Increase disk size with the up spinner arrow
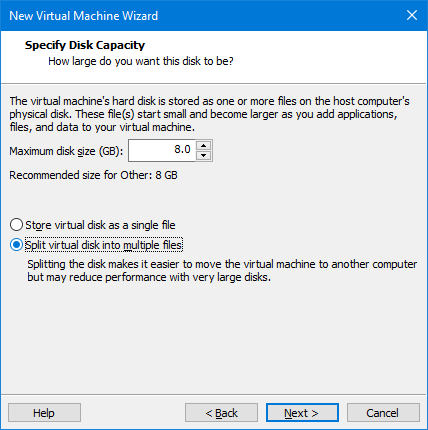 [203, 146]
